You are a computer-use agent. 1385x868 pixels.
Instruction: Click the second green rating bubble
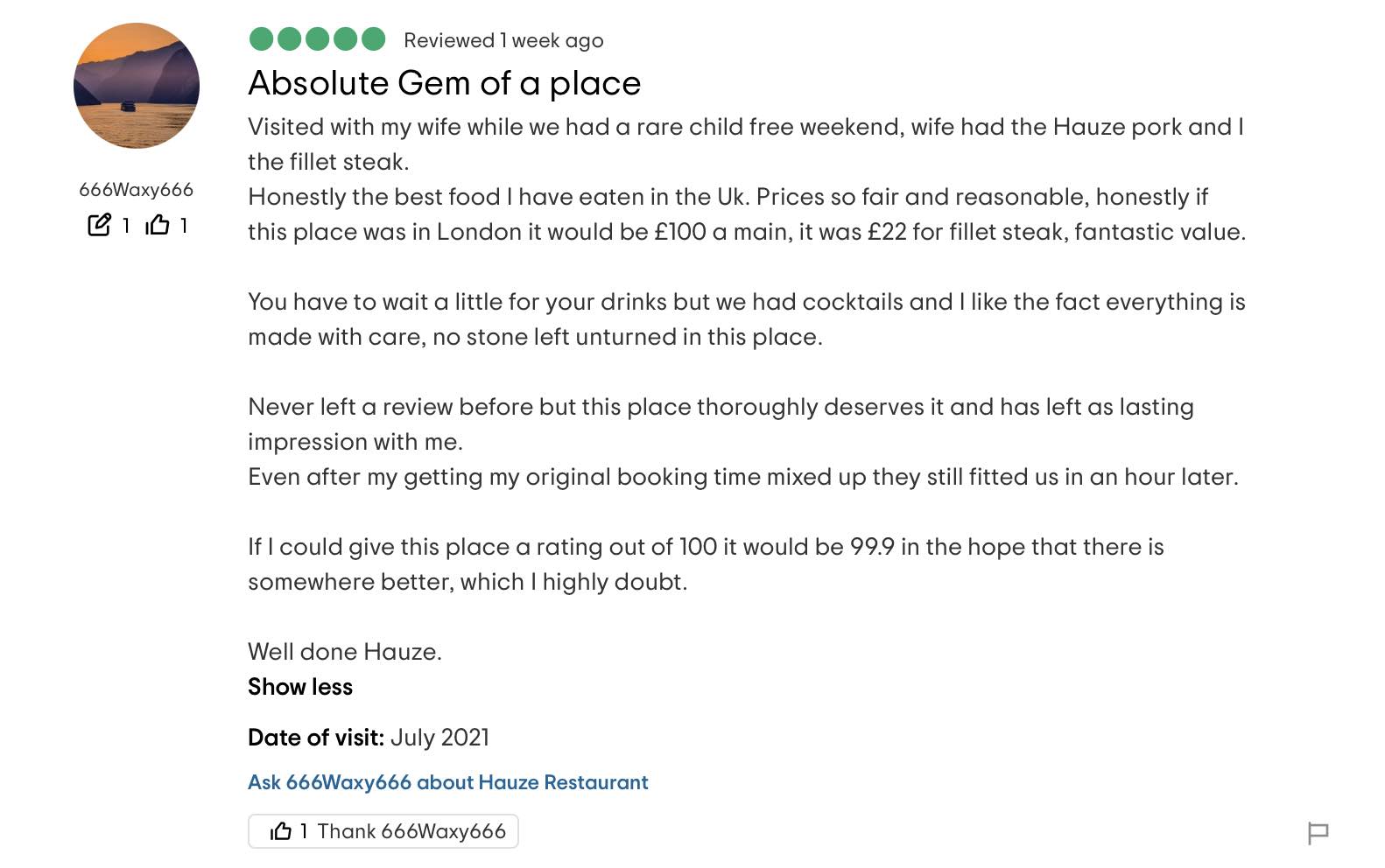pyautogui.click(x=289, y=39)
